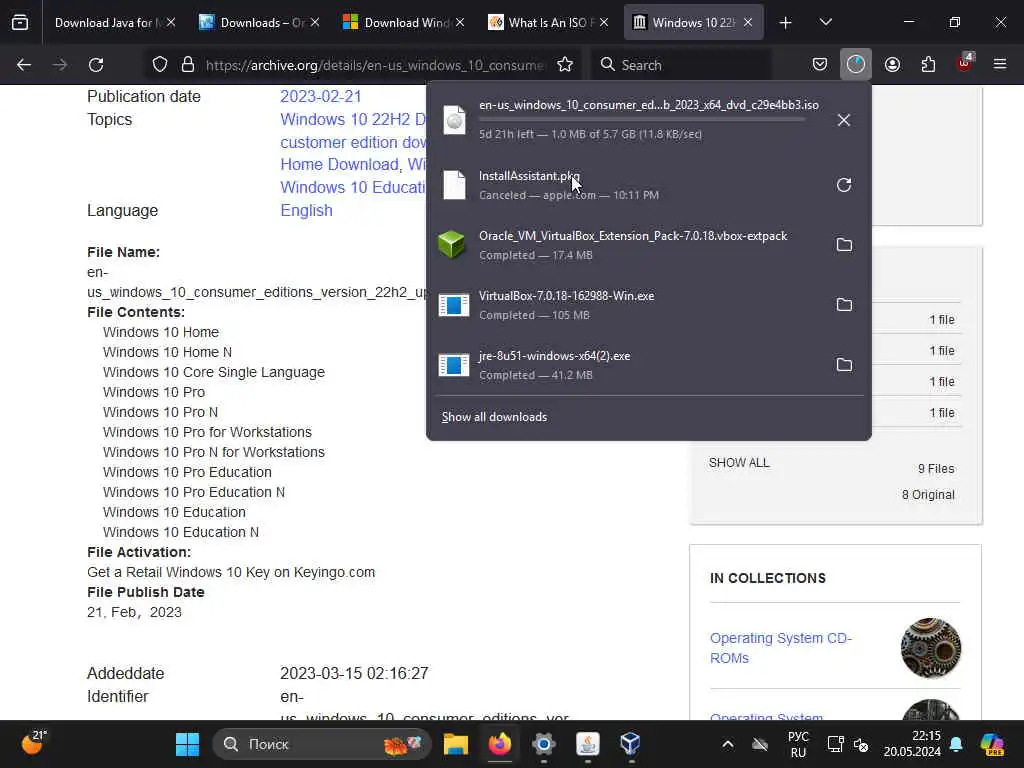This screenshot has width=1024, height=768.
Task: Click 8 Original files link
Action: click(928, 495)
